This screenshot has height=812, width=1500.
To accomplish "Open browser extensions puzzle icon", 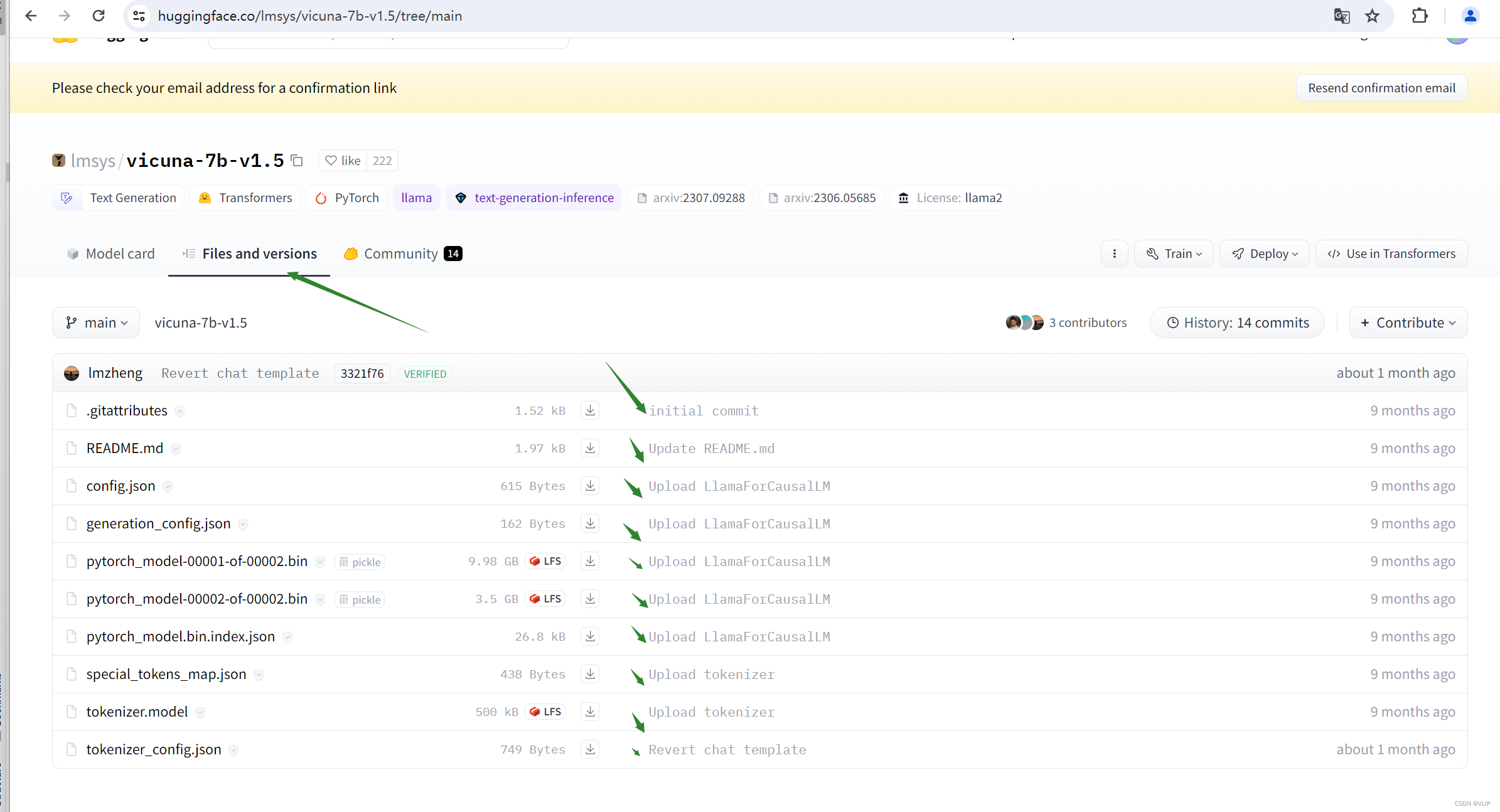I will pos(1420,16).
